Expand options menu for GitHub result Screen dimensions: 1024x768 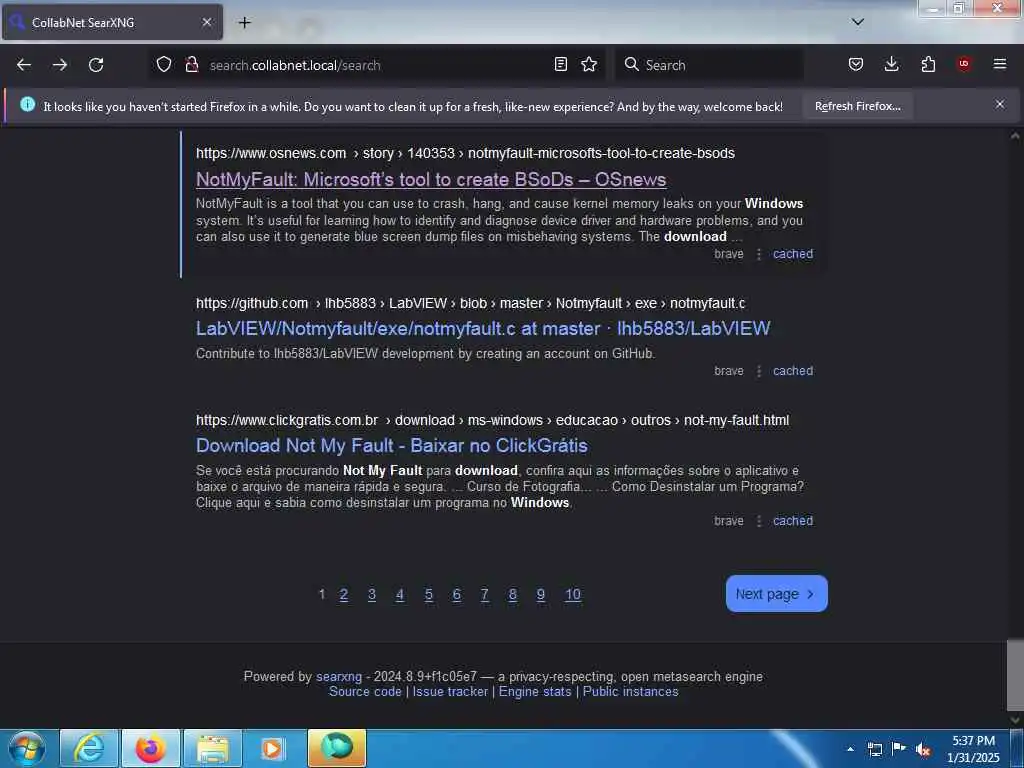pos(758,371)
